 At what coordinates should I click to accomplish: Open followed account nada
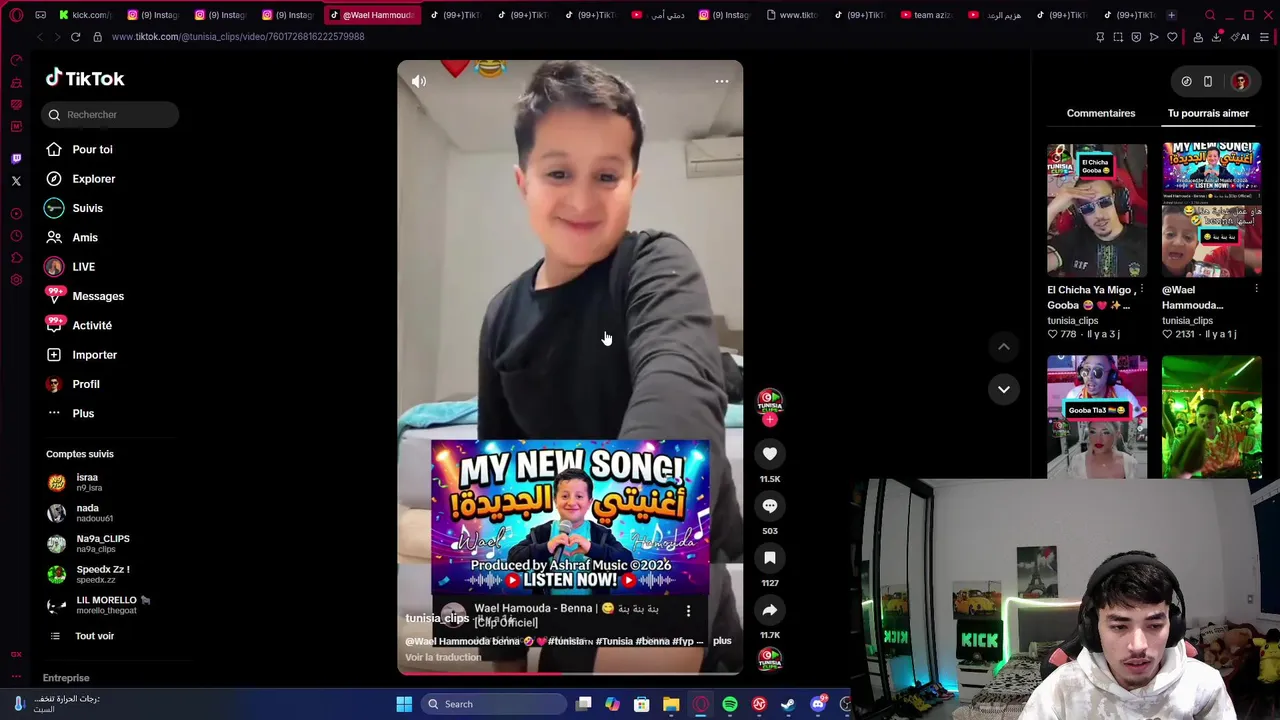pyautogui.click(x=88, y=513)
